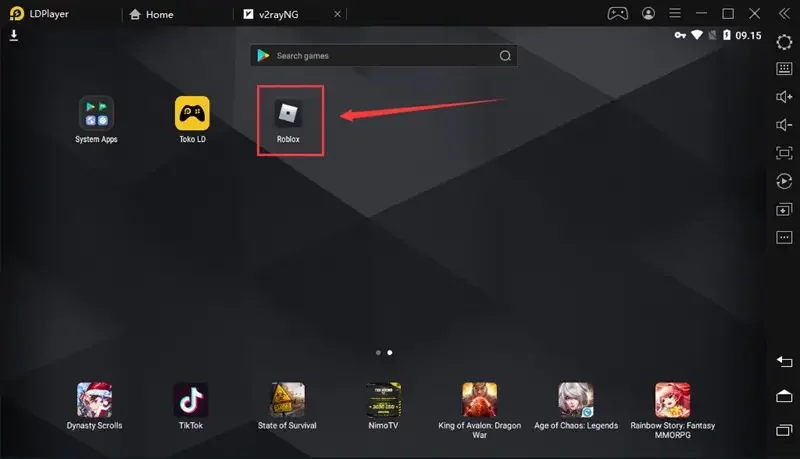The image size is (800, 459).
Task: Open the more tools ellipsis icon
Action: [784, 237]
